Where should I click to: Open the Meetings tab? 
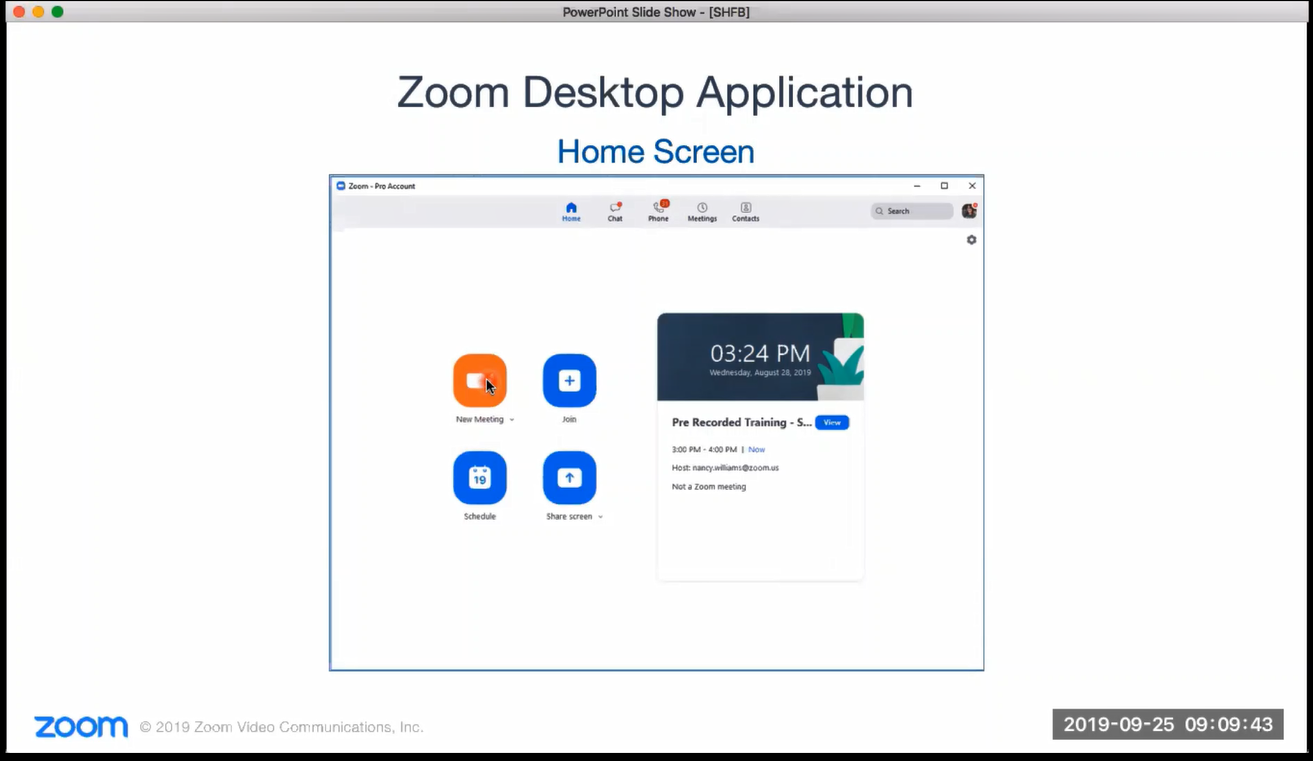[x=702, y=212]
